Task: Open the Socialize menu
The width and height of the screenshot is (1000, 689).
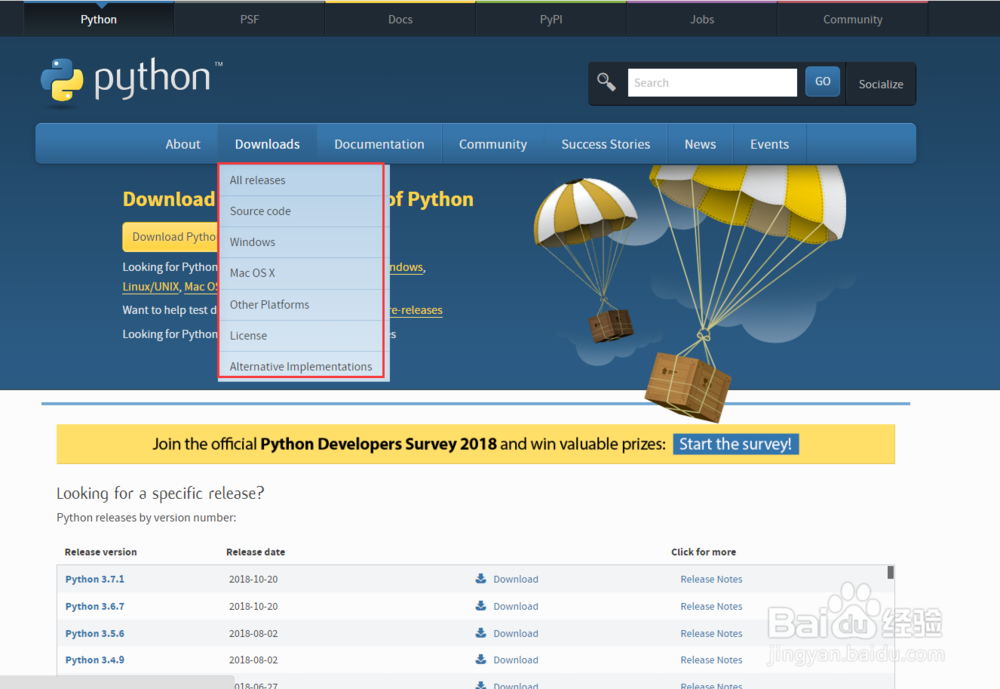Action: tap(881, 84)
